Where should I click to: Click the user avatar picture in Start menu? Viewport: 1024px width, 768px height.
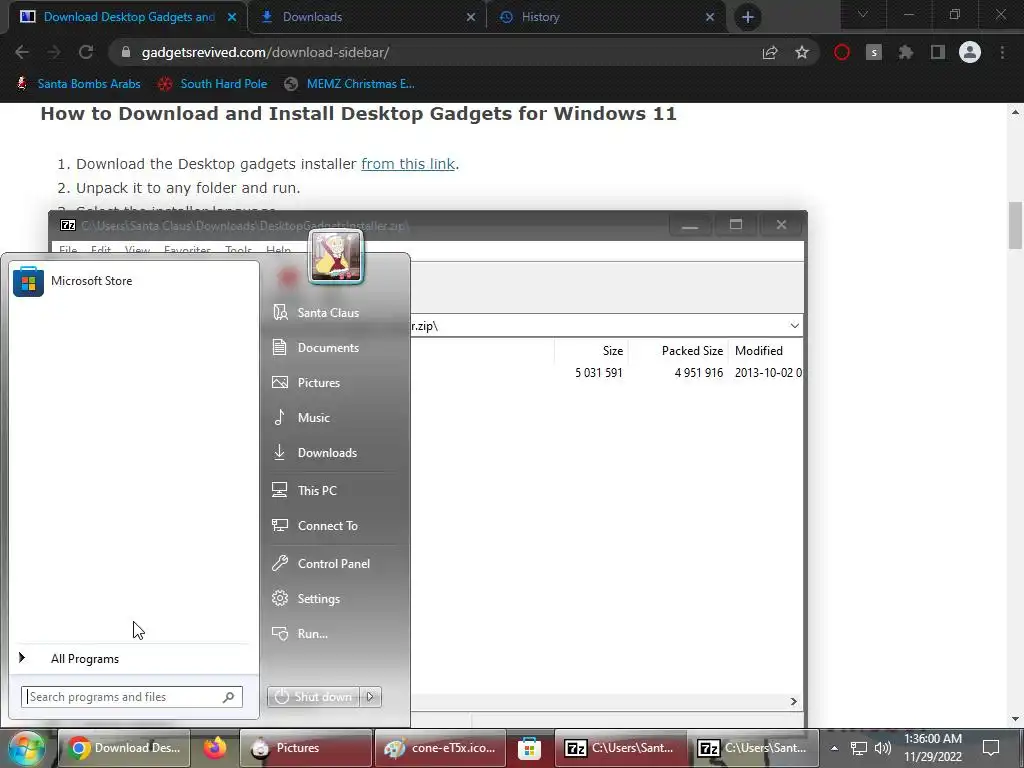click(336, 257)
